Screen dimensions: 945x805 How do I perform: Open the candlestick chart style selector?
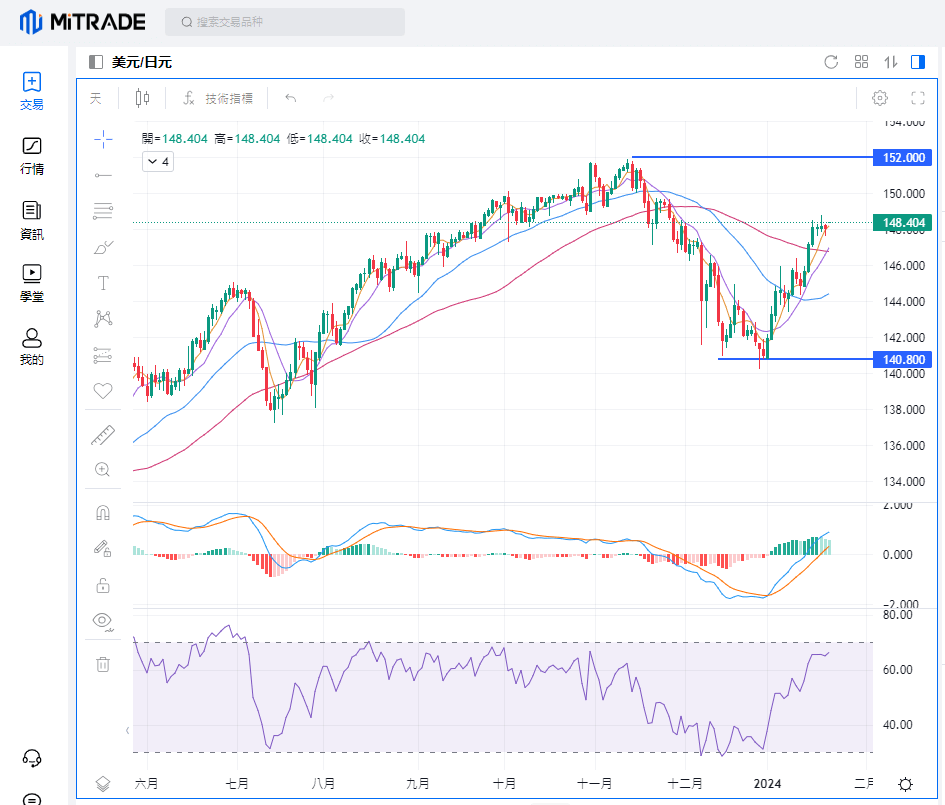(142, 98)
